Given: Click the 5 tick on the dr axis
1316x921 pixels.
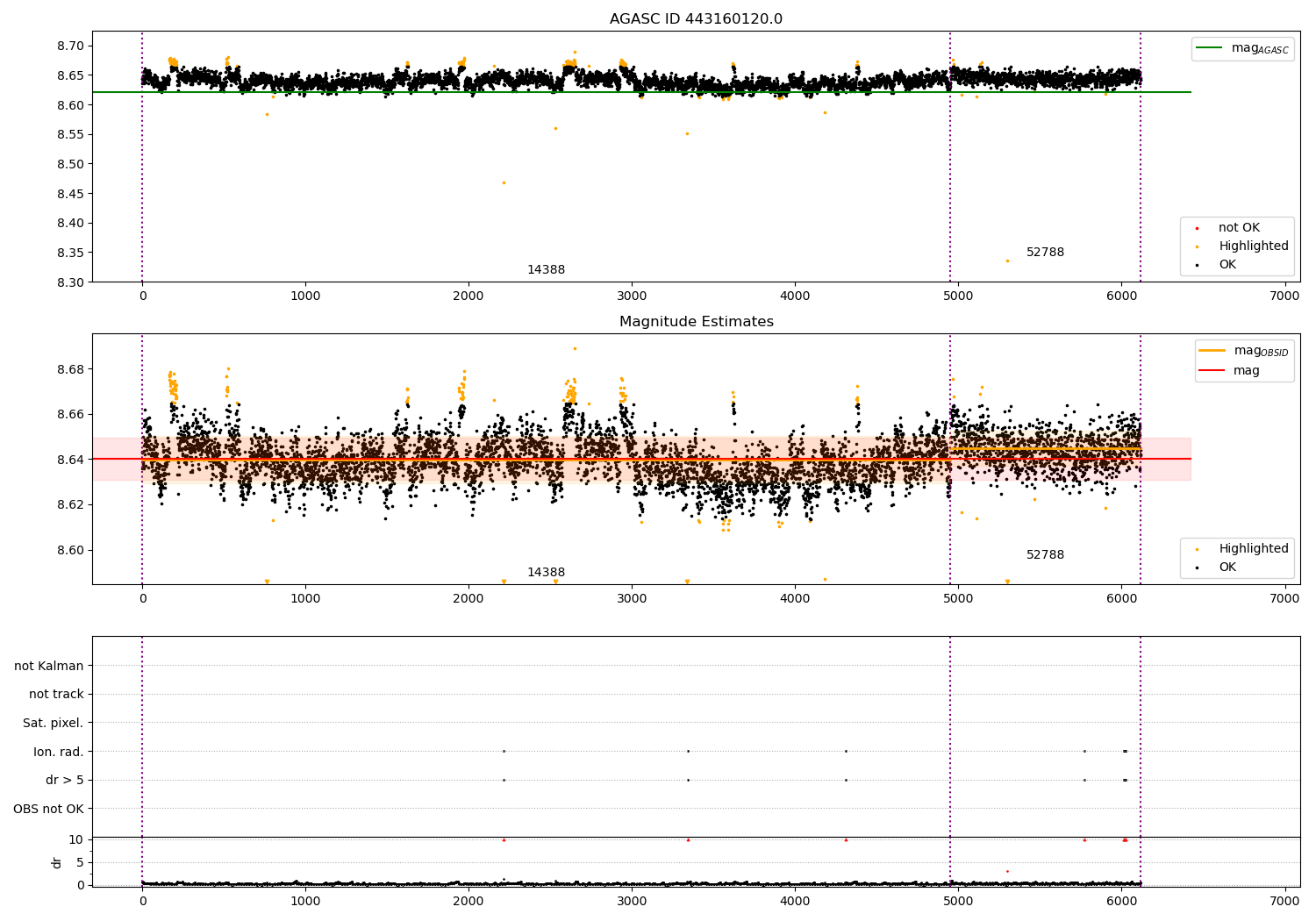Looking at the screenshot, I should (81, 862).
